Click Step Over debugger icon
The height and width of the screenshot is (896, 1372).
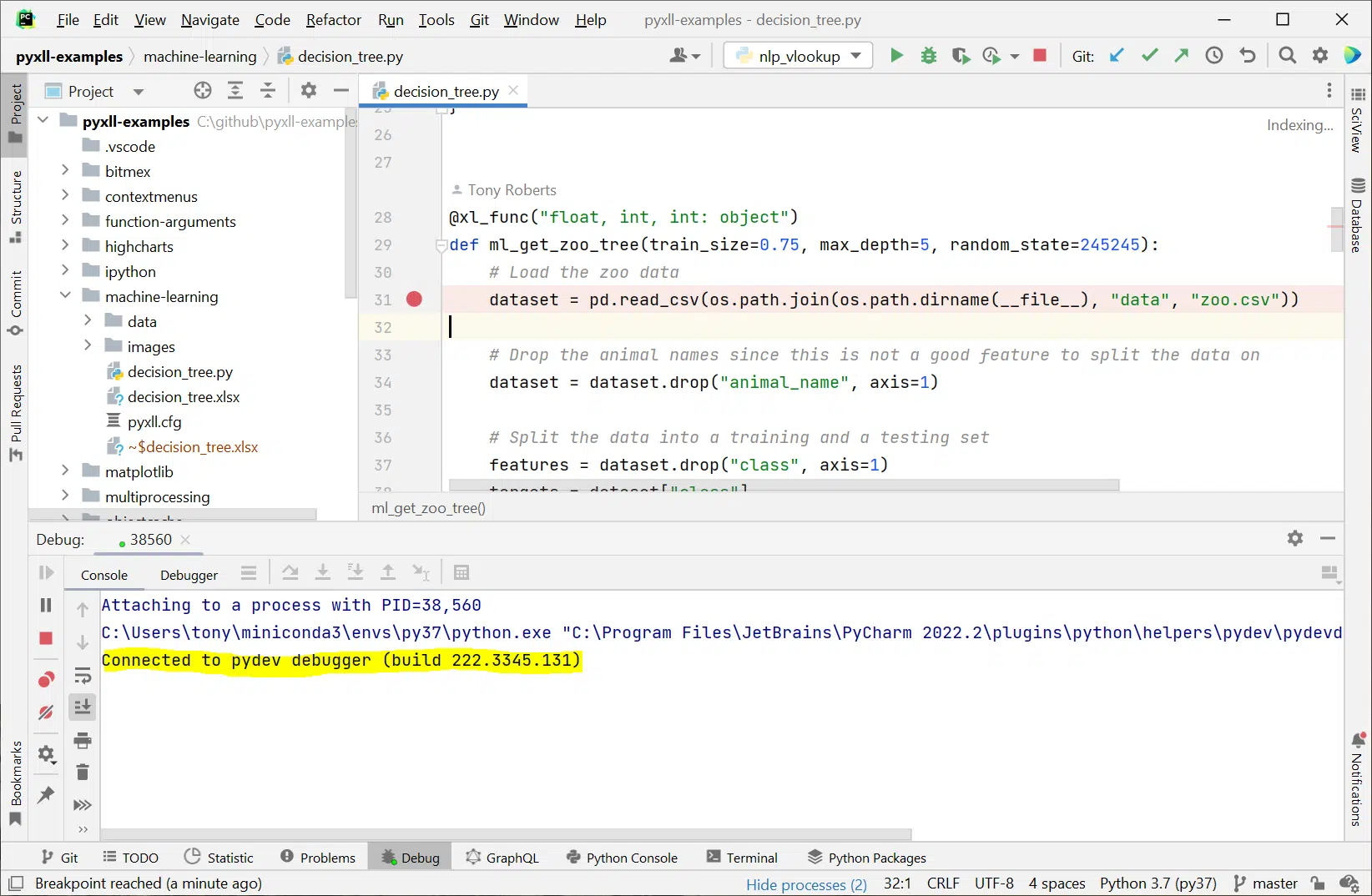click(x=290, y=572)
